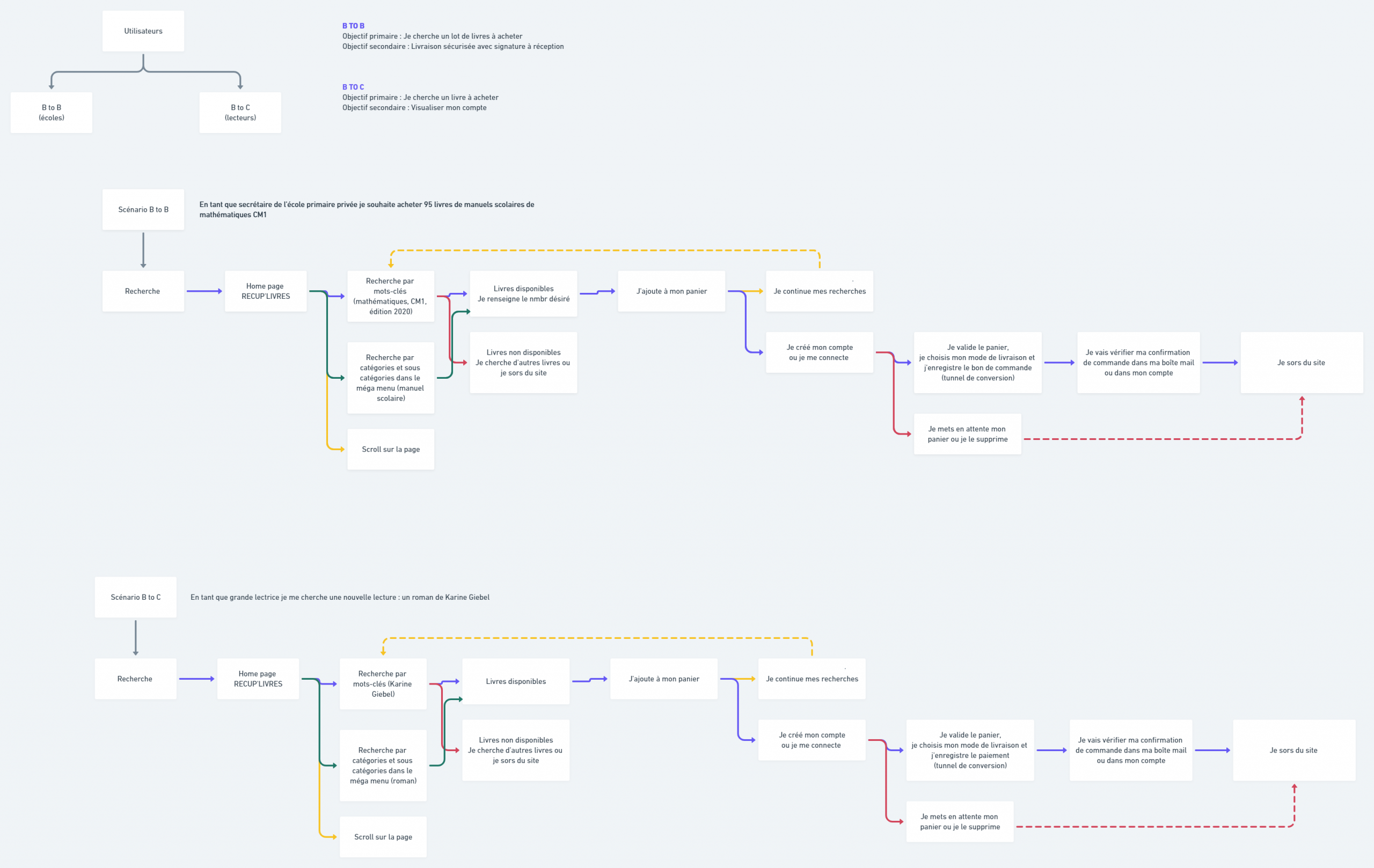Select the Scénario B to B box
The image size is (1374, 868).
coord(143,209)
